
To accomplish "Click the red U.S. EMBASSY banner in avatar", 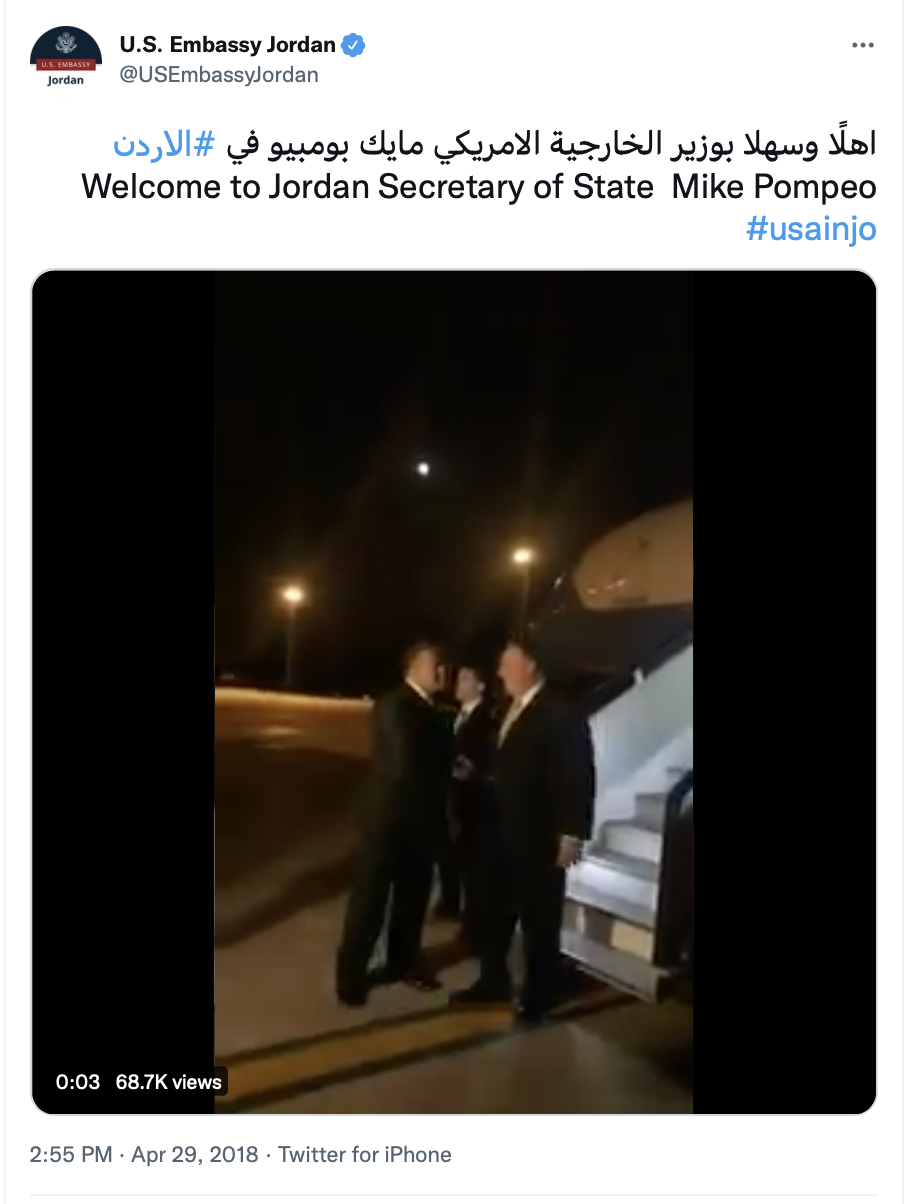I will coord(66,65).
